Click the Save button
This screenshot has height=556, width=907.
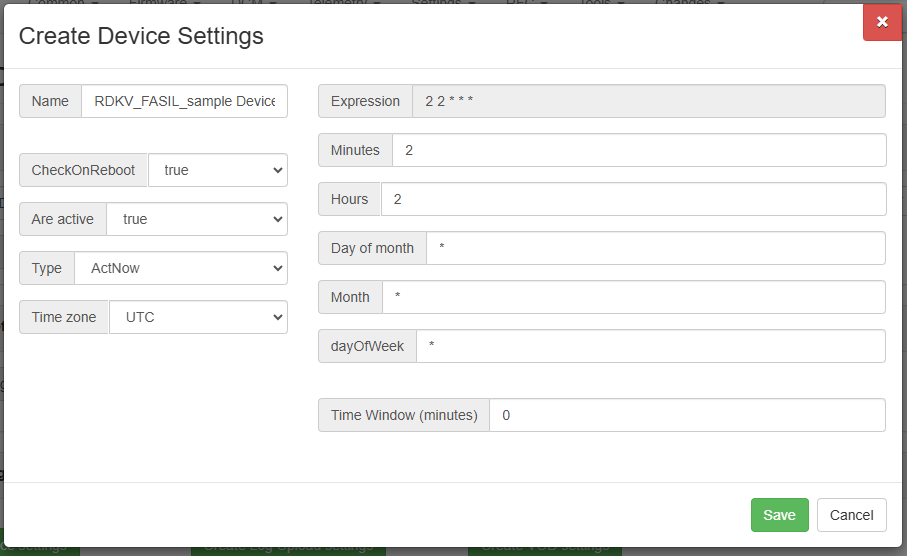pos(779,515)
